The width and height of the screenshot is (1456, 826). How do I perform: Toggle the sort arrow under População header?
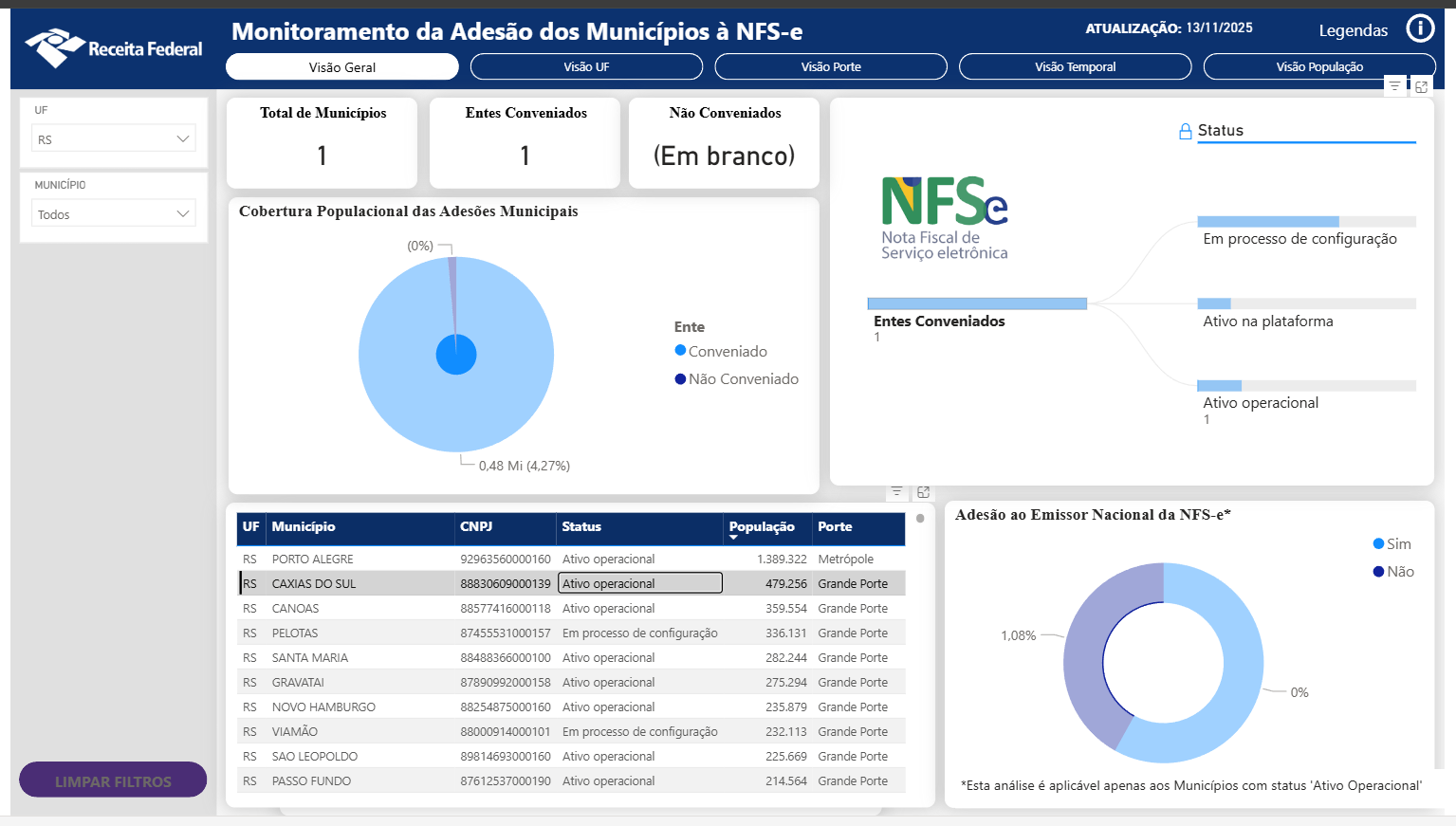tap(733, 538)
